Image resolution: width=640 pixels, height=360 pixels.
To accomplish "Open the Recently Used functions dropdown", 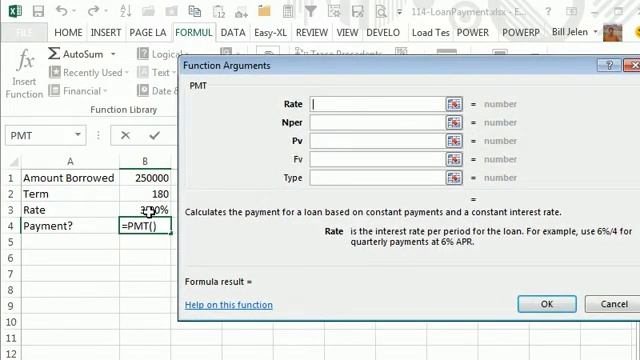I will click(127, 73).
